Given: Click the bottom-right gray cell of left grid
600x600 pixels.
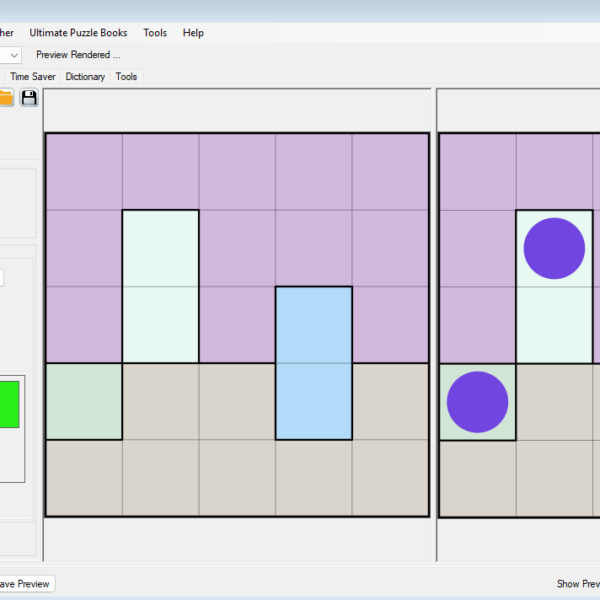Looking at the screenshot, I should (x=390, y=478).
